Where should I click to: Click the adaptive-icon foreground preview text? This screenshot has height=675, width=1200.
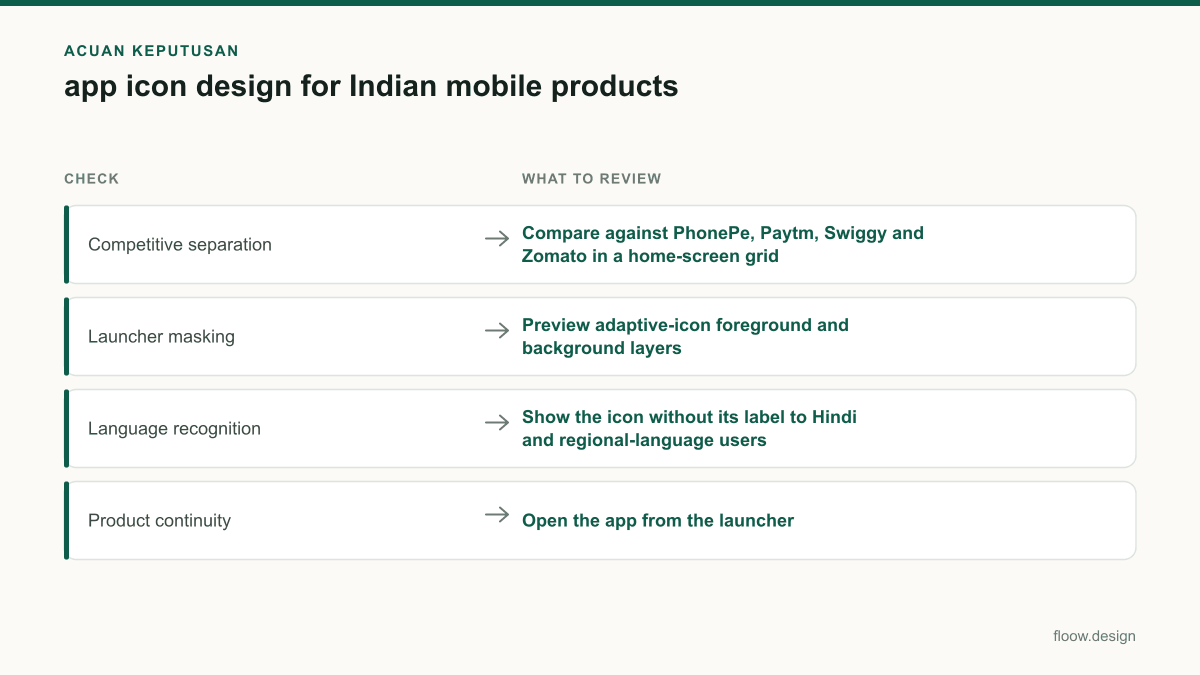click(685, 336)
